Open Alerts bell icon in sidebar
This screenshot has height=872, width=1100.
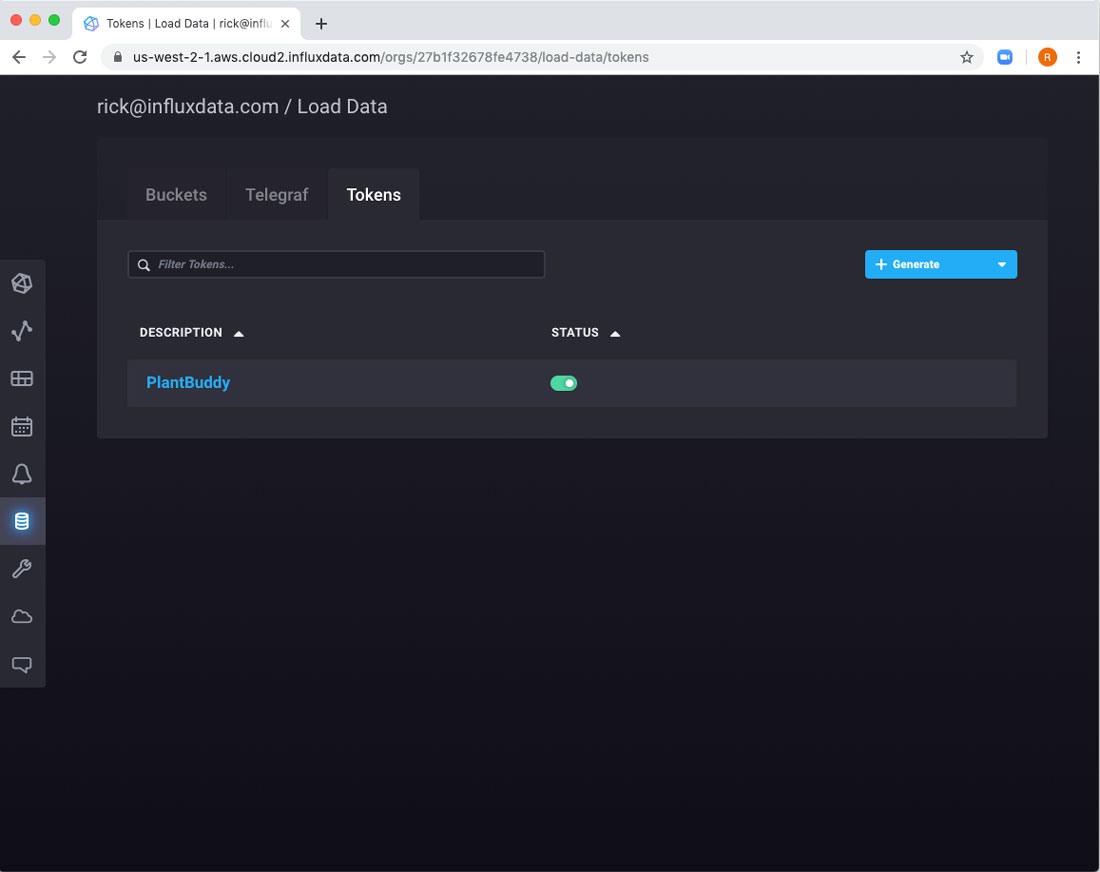pyautogui.click(x=22, y=474)
